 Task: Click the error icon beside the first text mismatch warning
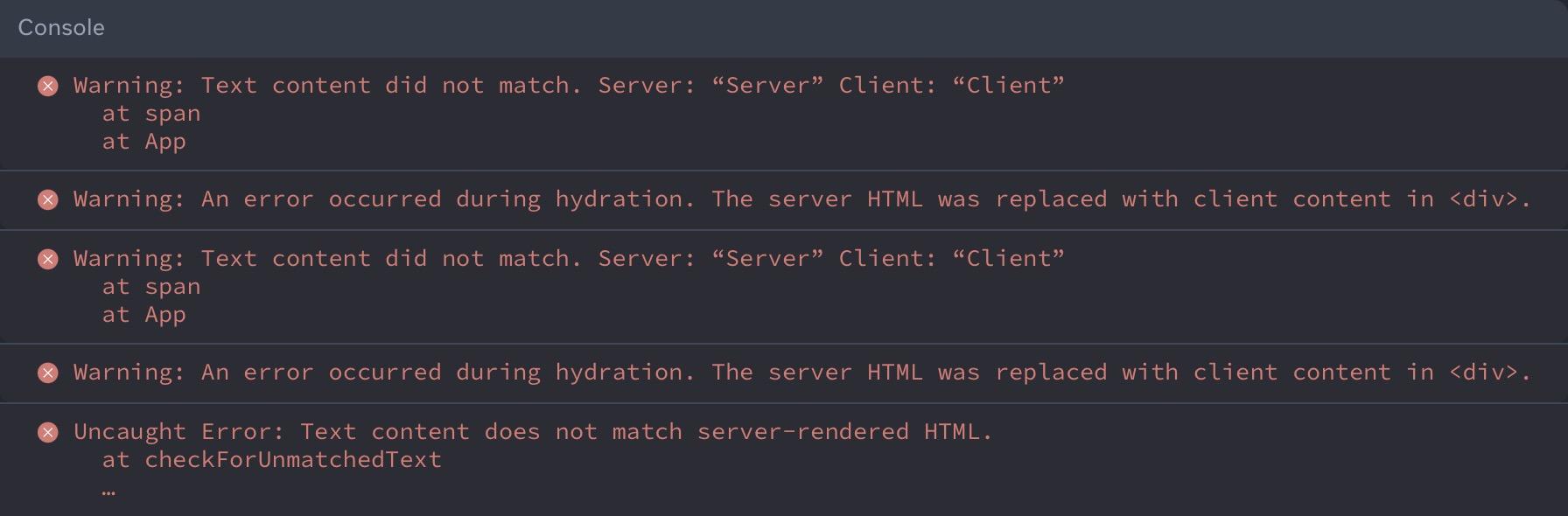click(x=48, y=86)
